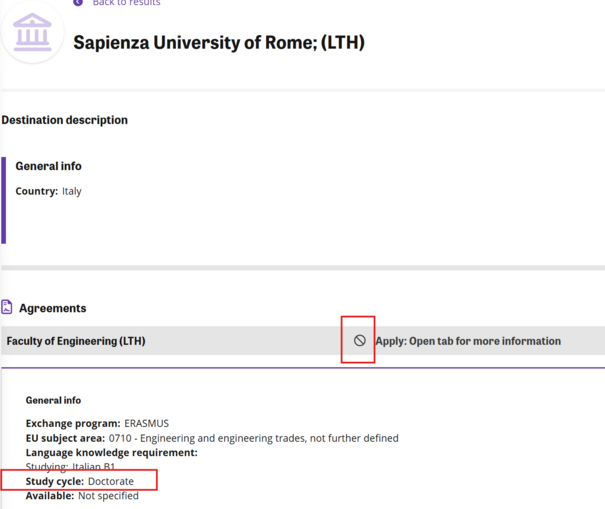Click the Destination description heading
The height and width of the screenshot is (509, 605).
point(65,120)
